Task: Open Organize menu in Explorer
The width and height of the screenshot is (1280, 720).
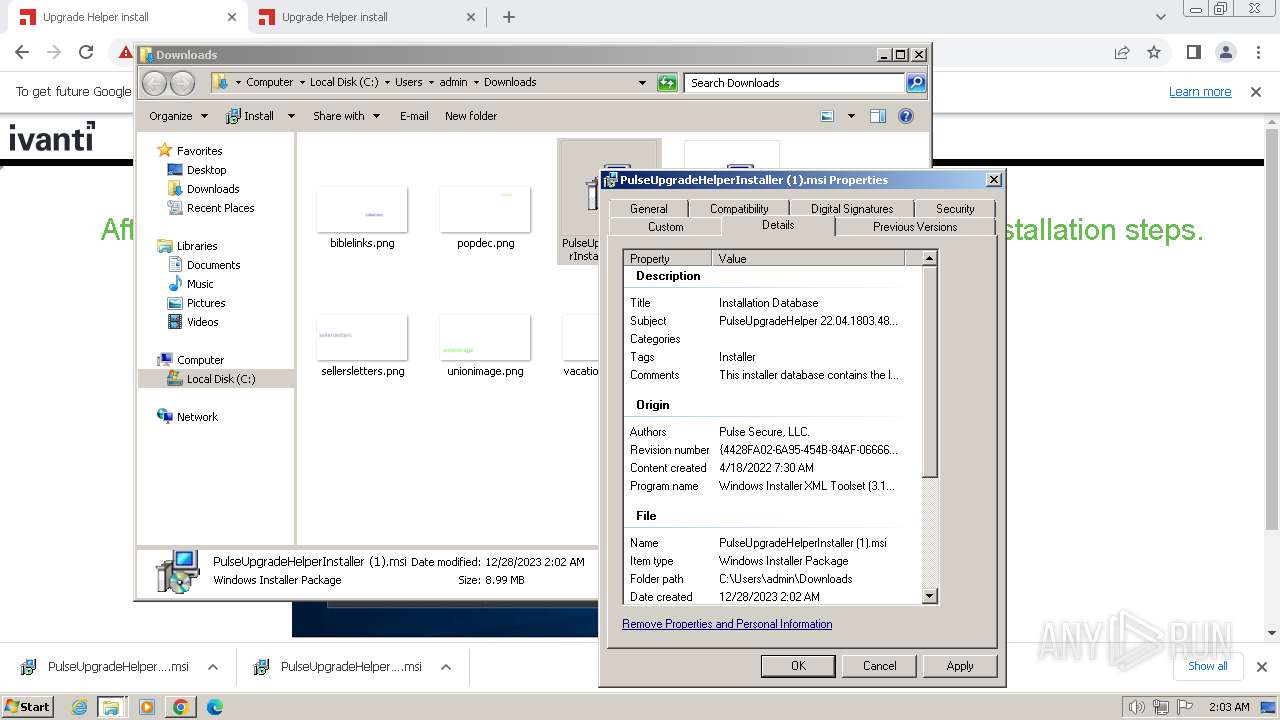Action: coord(178,116)
